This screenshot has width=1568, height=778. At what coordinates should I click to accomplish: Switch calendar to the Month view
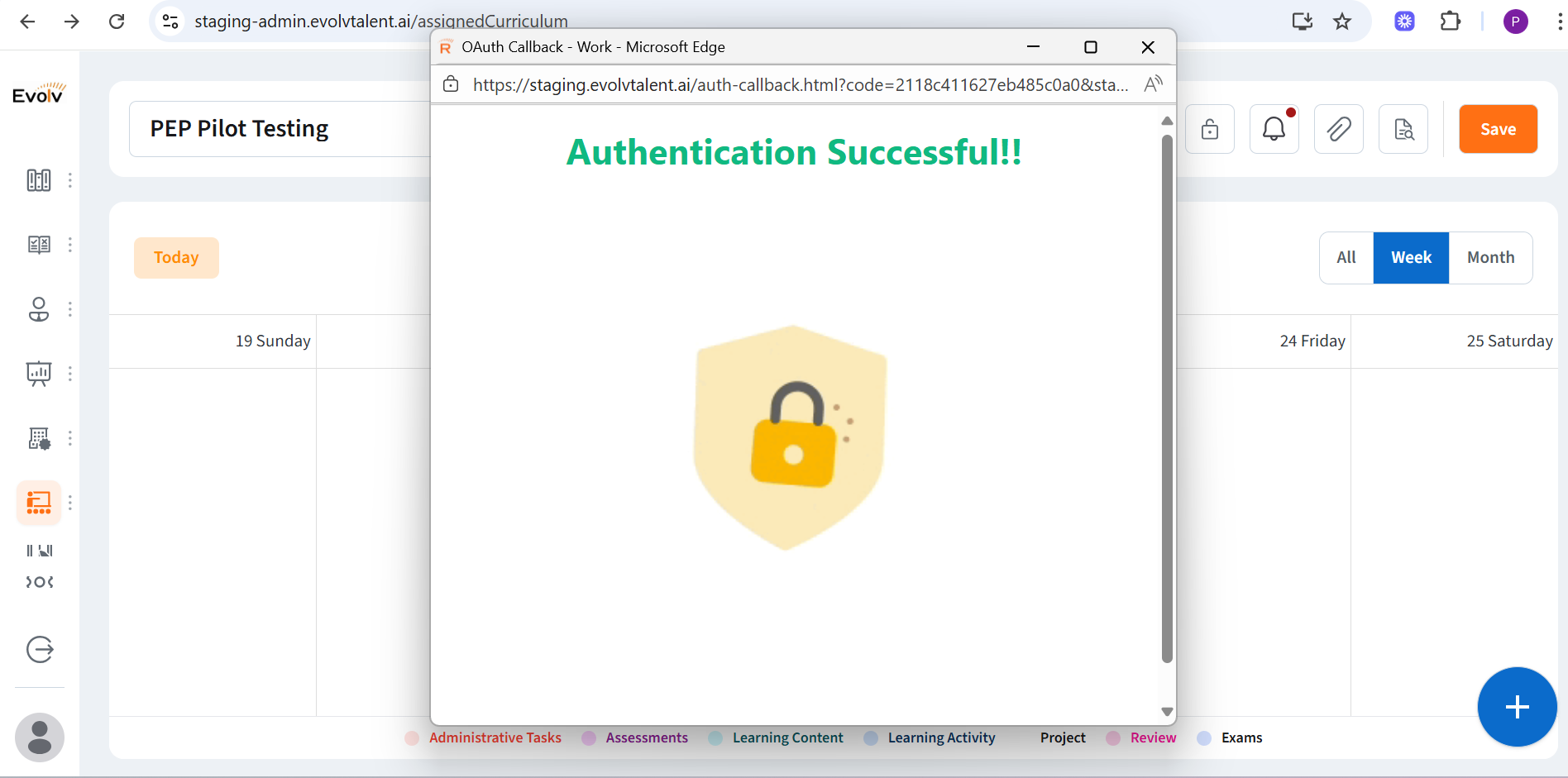[1490, 258]
